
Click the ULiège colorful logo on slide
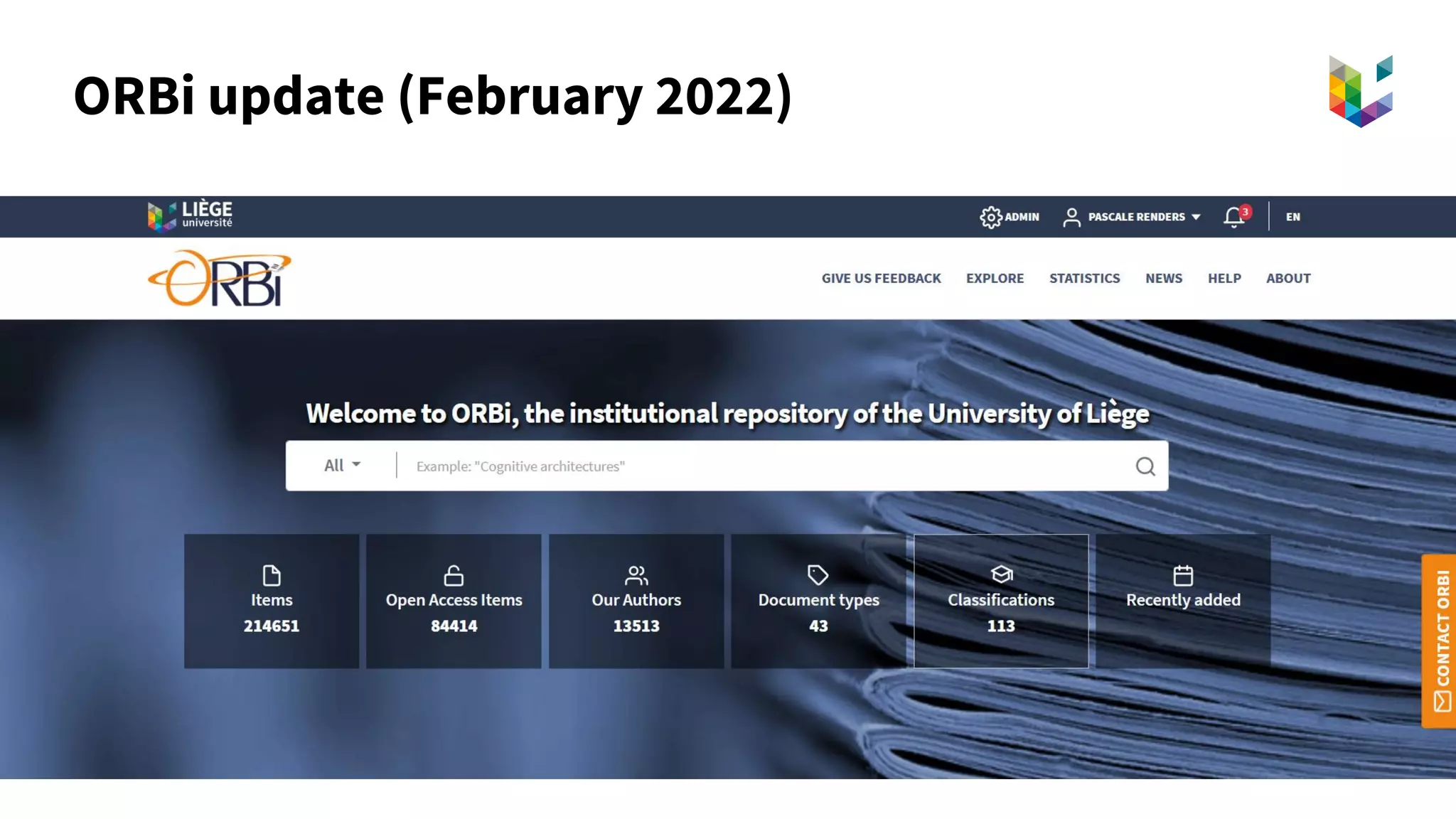[x=1361, y=91]
